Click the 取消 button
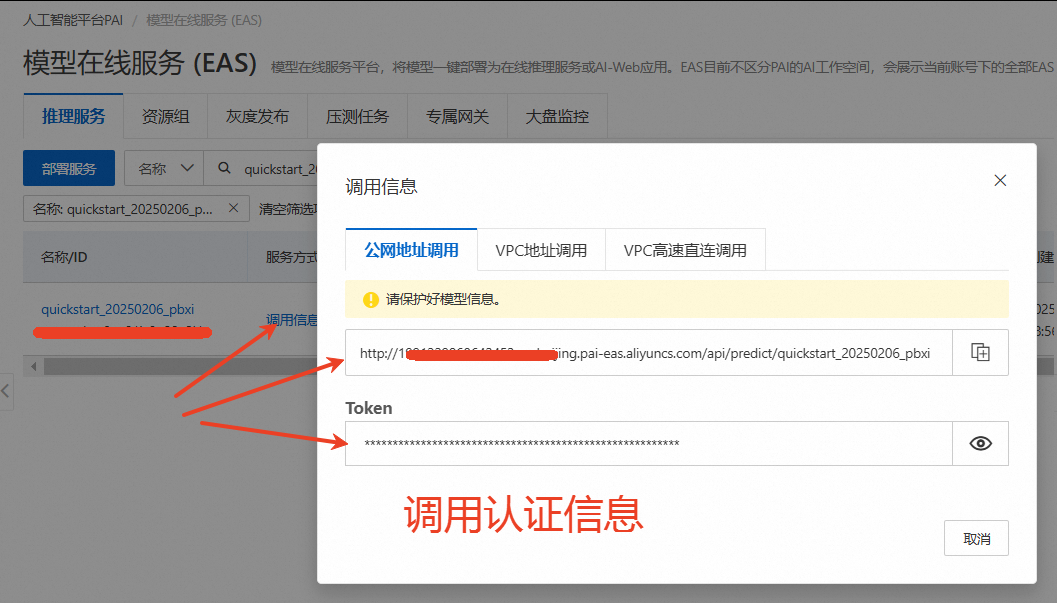Screen dimensions: 1057x603 [976, 537]
